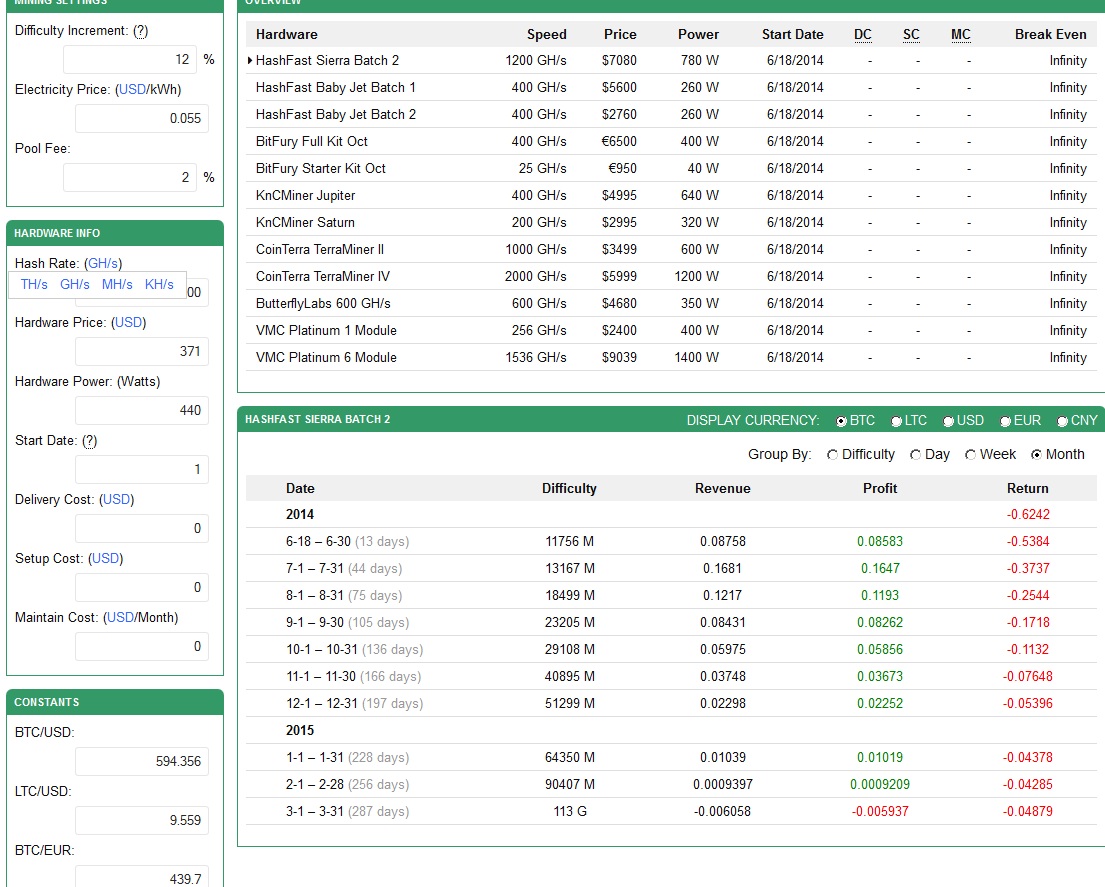
Task: Focus the Maintain Cost input field
Action: [142, 646]
